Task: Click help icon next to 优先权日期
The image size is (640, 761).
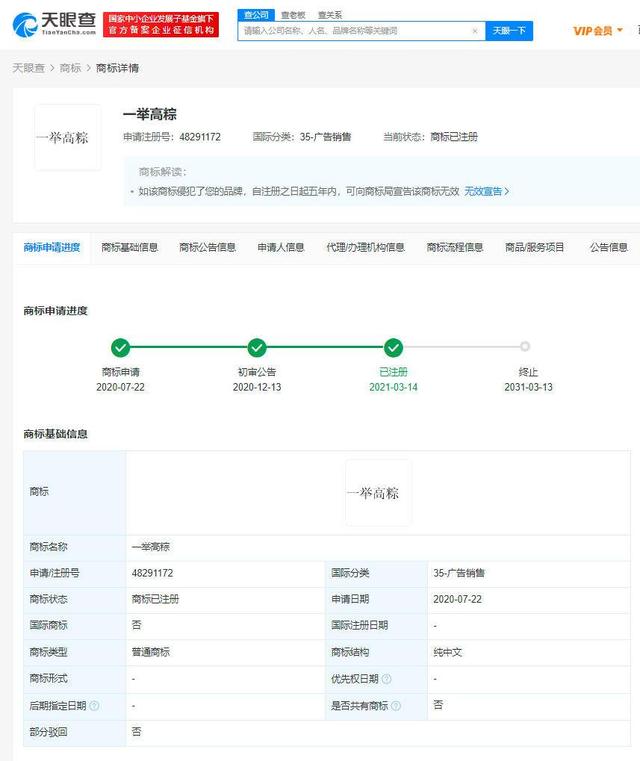Action: pos(386,679)
